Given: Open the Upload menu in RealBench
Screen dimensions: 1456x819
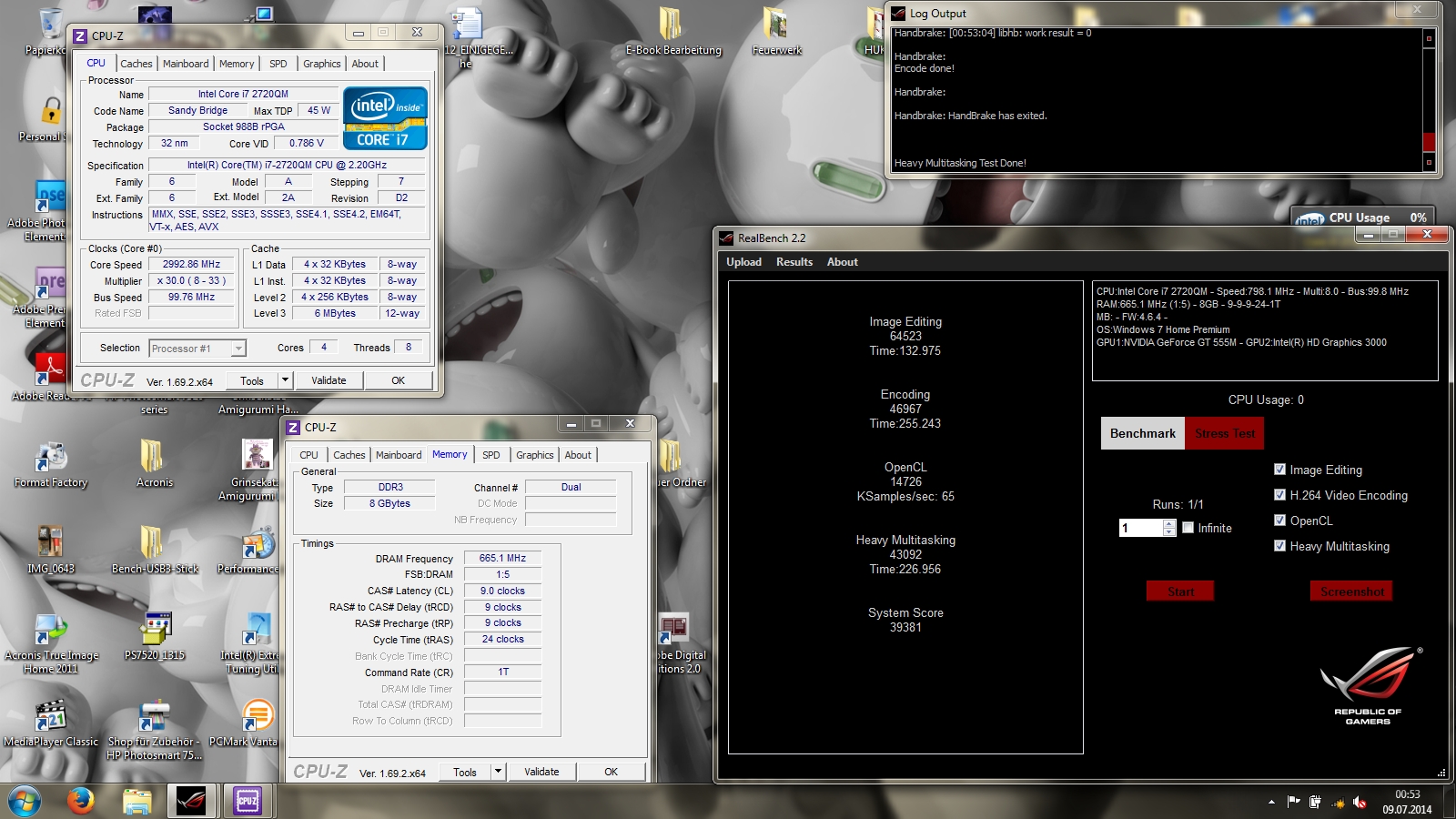Looking at the screenshot, I should click(743, 262).
